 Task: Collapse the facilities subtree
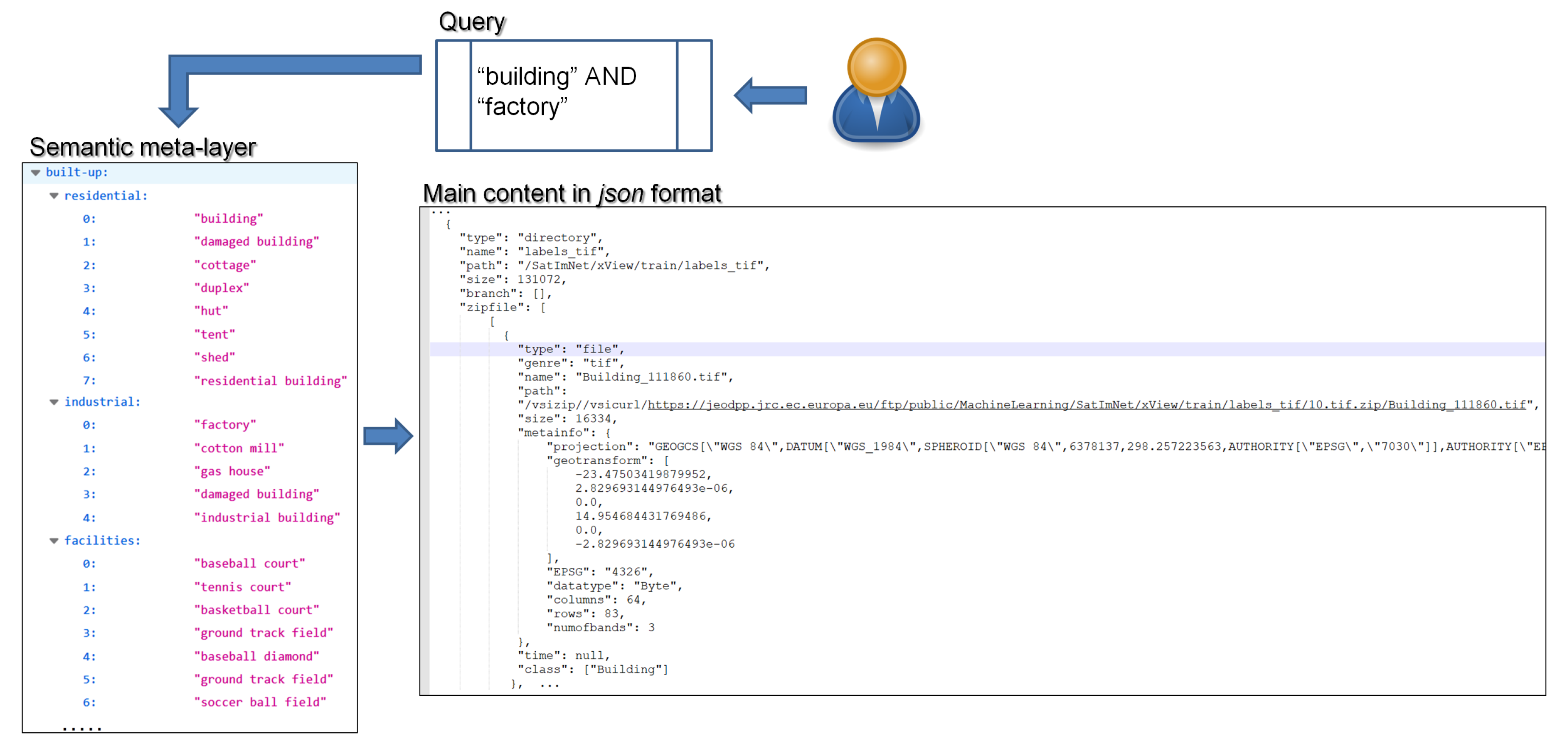54,541
